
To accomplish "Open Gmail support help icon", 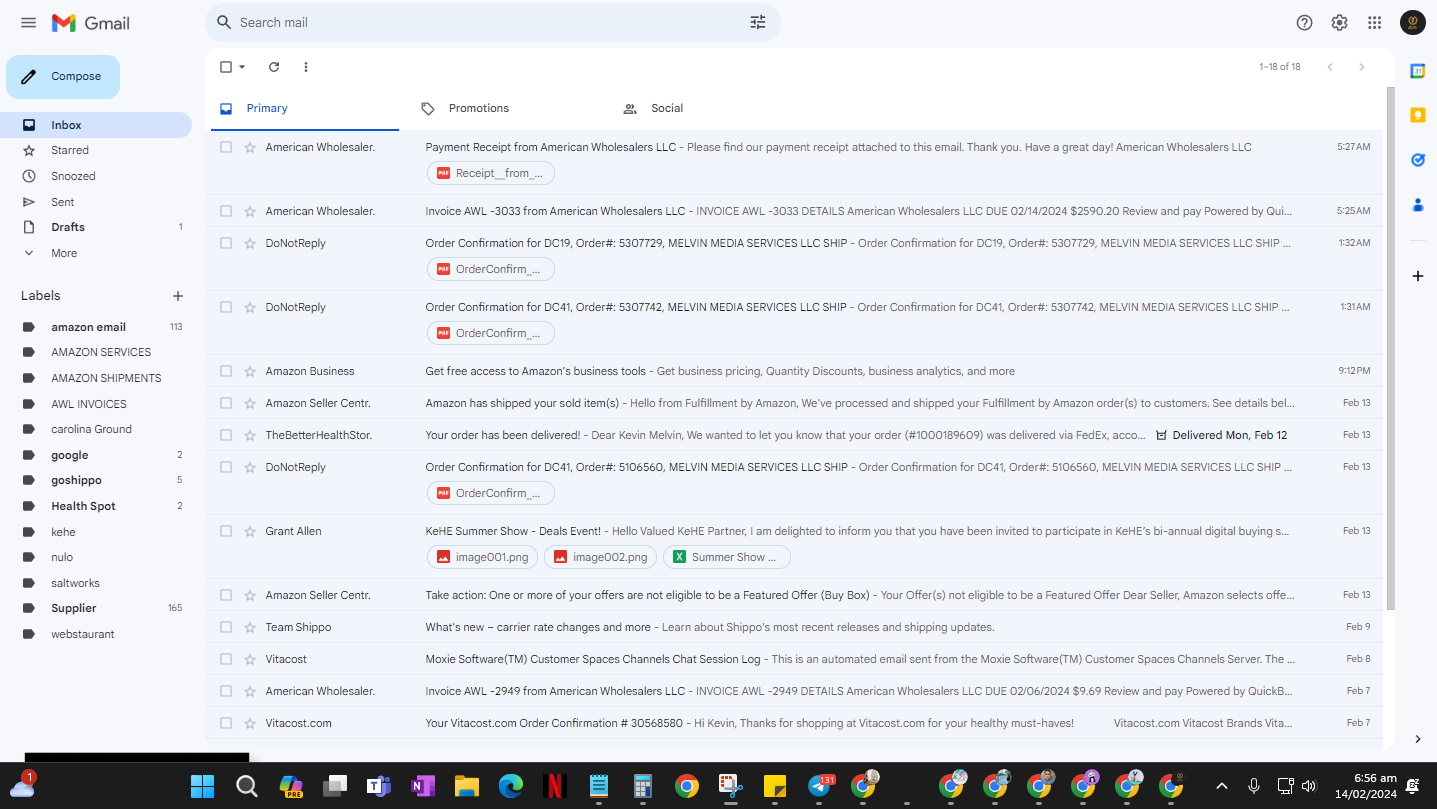I will coord(1304,22).
